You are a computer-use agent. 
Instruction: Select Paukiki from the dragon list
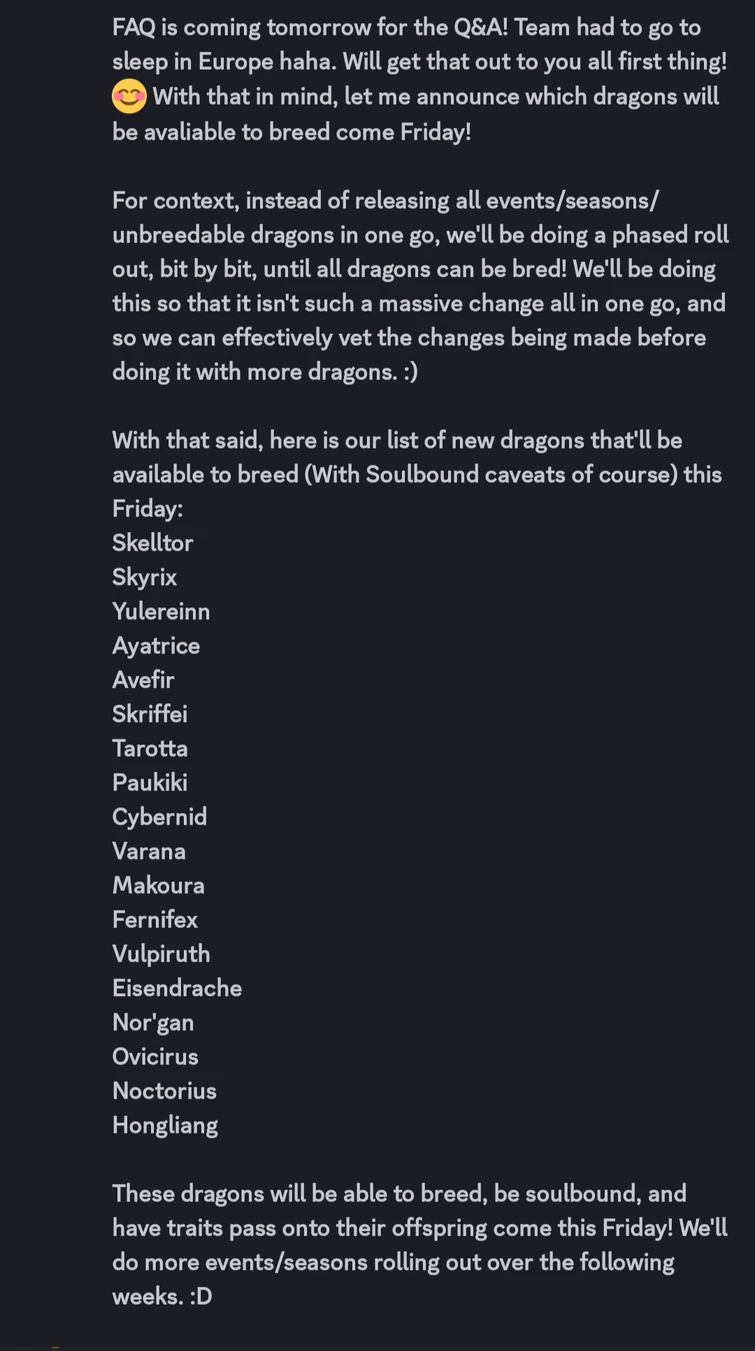(150, 783)
